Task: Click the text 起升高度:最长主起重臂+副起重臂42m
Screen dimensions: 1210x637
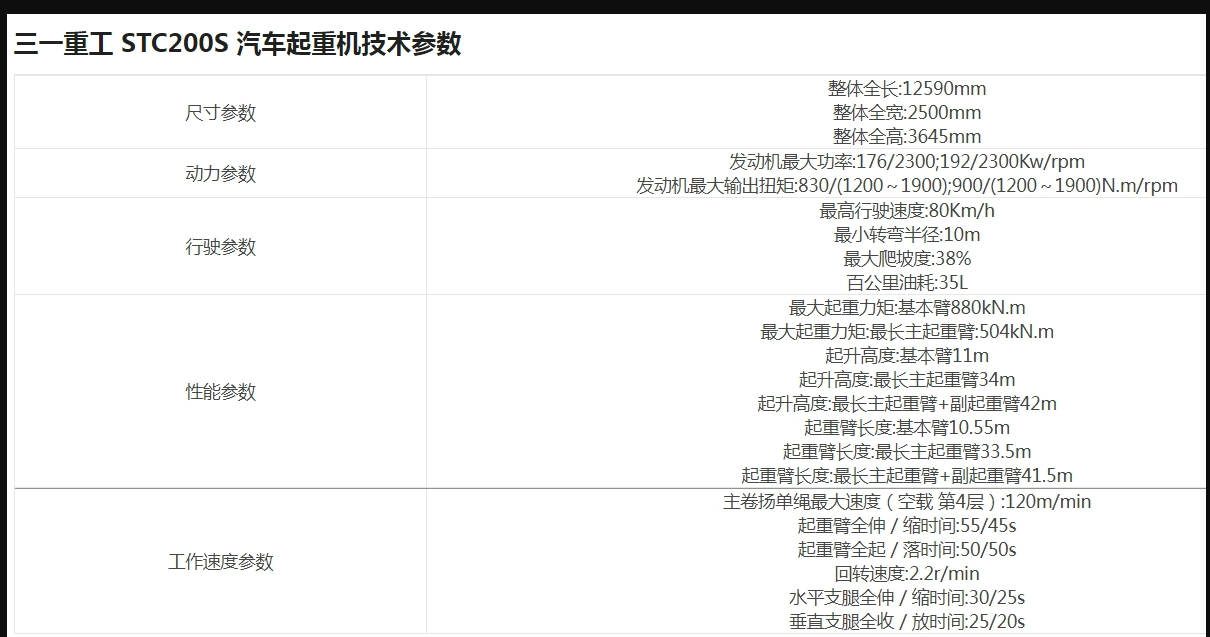Action: [907, 403]
